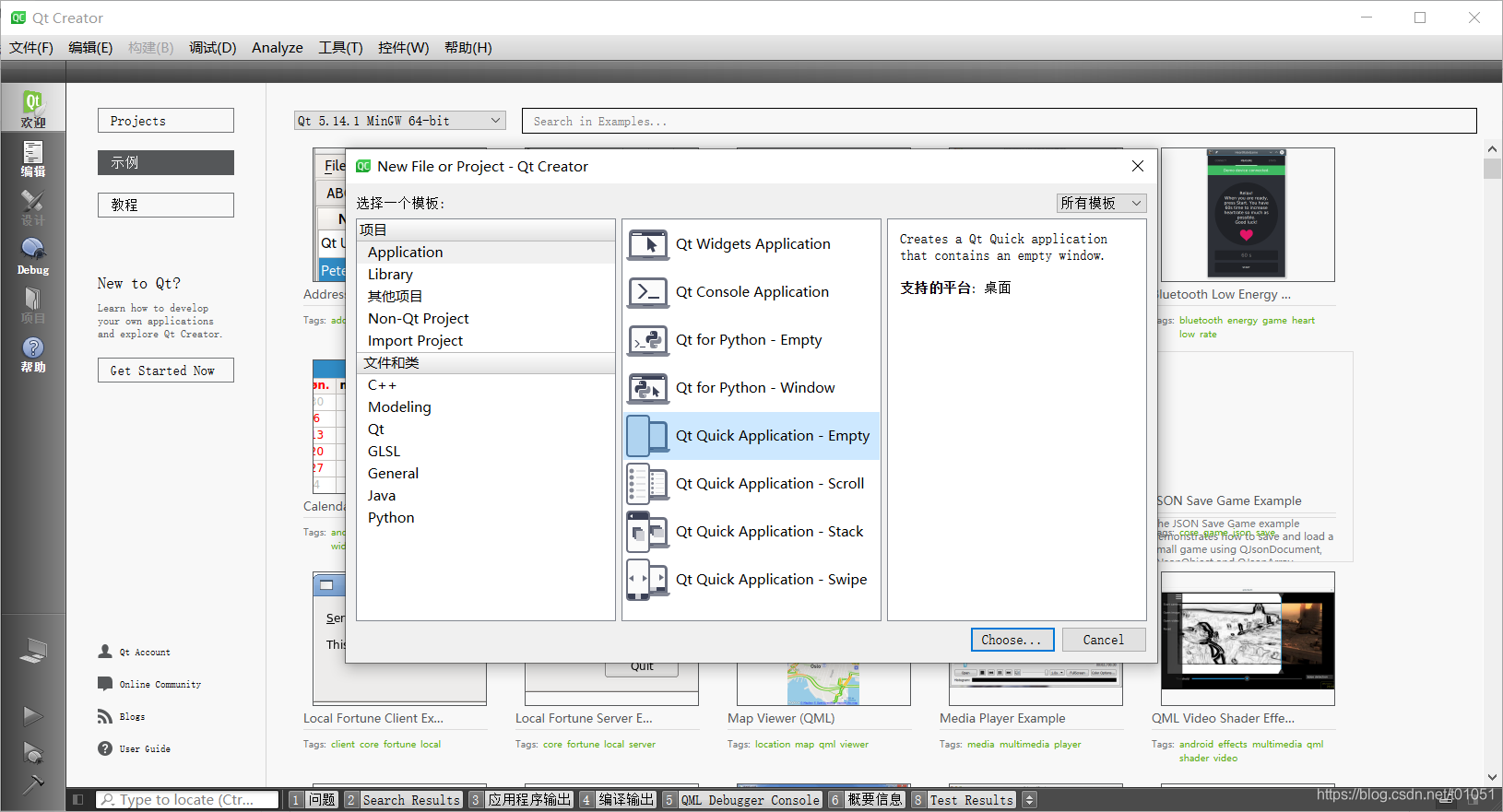Select Qt for Python - Window icon
The width and height of the screenshot is (1503, 812).
(648, 388)
